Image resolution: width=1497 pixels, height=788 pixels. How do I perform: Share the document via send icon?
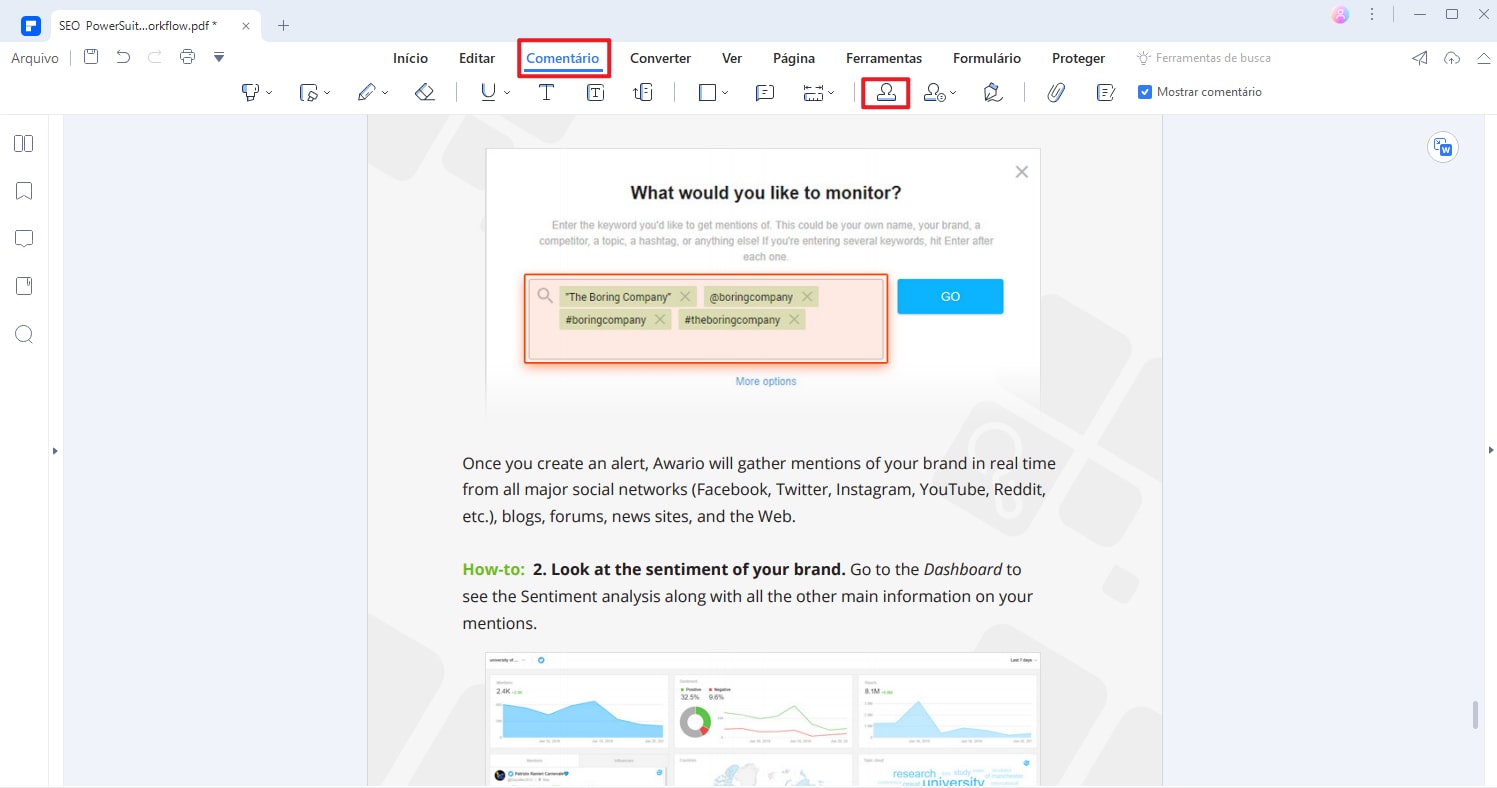click(x=1420, y=58)
